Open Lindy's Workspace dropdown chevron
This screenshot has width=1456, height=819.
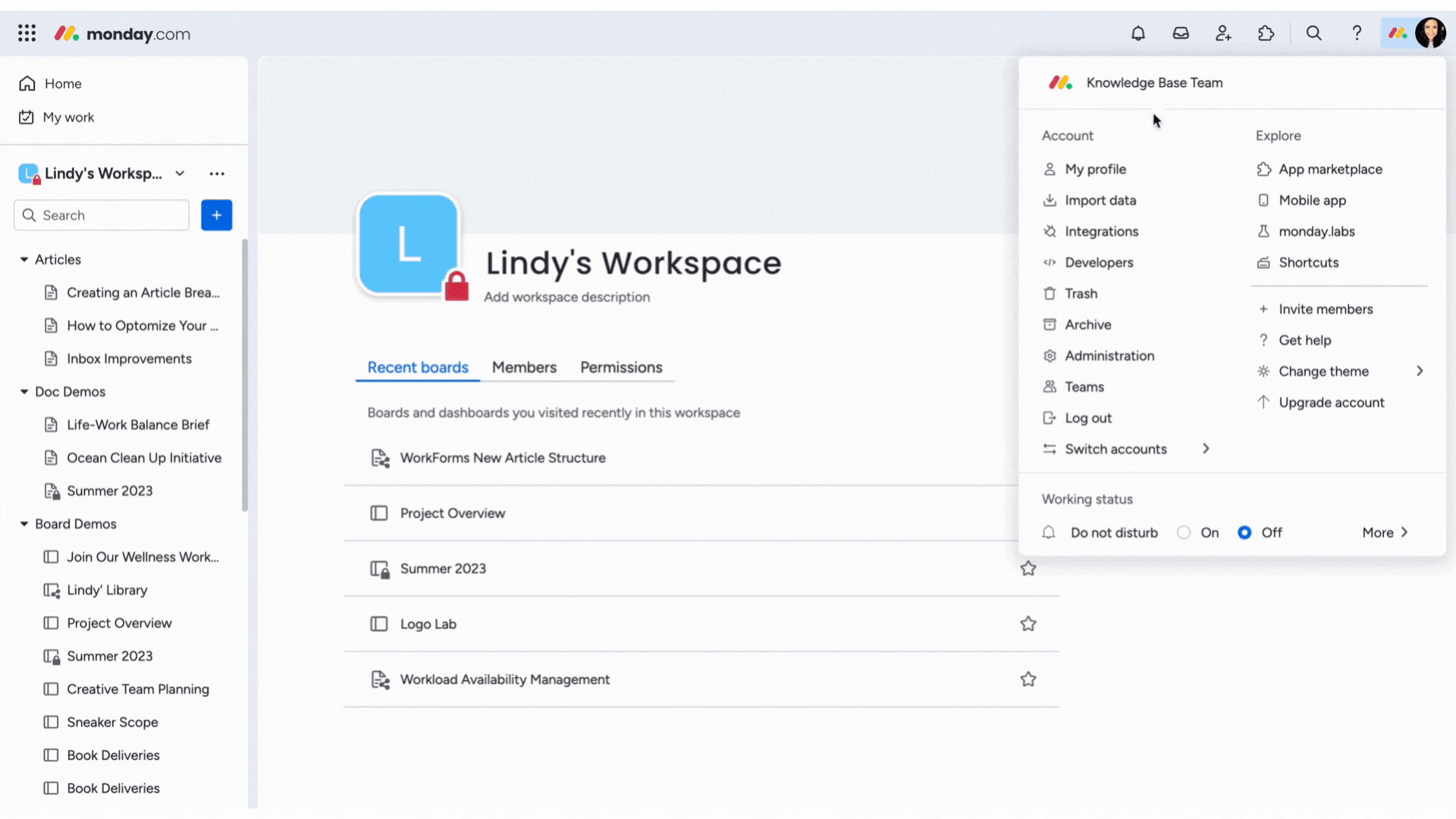(180, 174)
